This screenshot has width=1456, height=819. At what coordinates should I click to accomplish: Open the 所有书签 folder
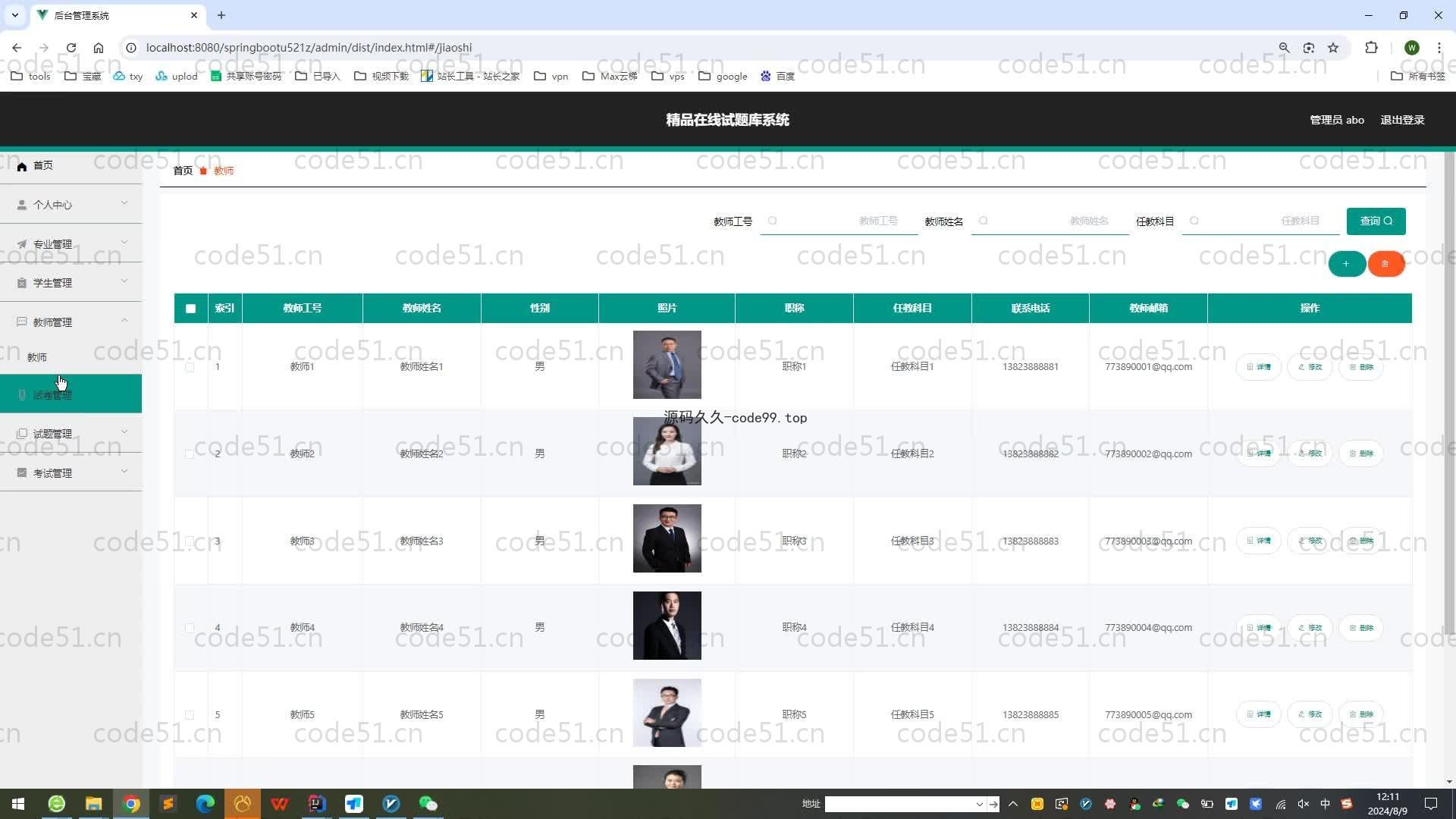click(1418, 76)
